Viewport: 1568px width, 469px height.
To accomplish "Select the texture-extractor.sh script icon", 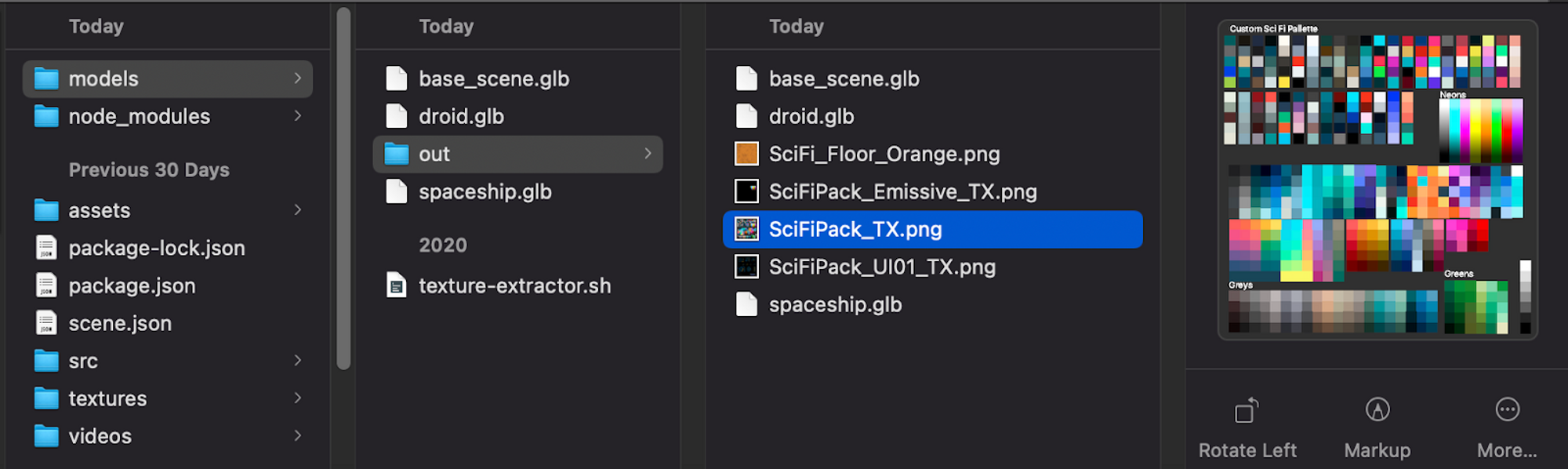I will tap(397, 285).
